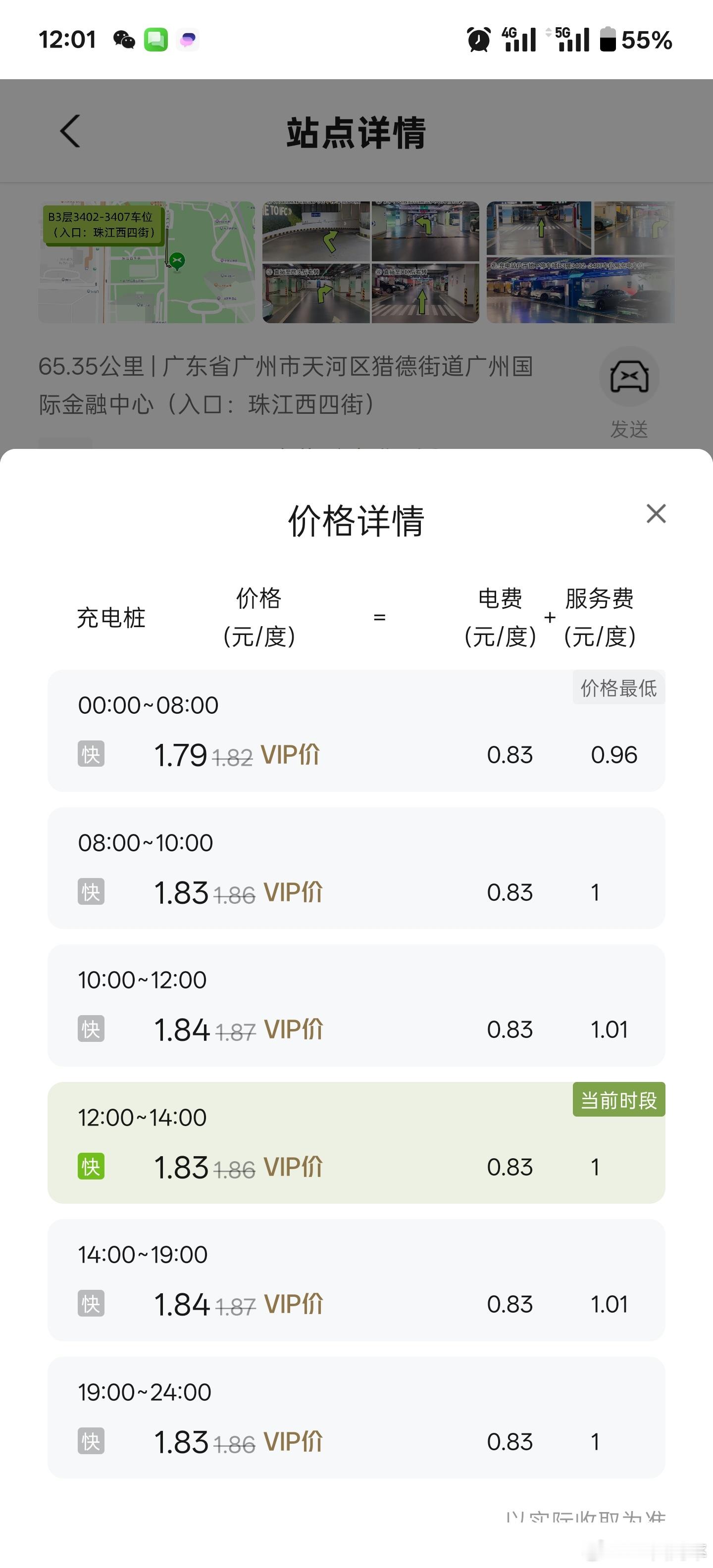The height and width of the screenshot is (1568, 713).
Task: Tap the back arrow on station details
Action: pyautogui.click(x=70, y=131)
